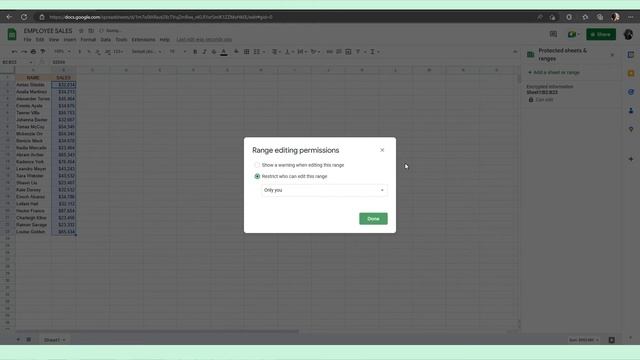This screenshot has width=640, height=360.
Task: Click the Undo arrow in the toolbar
Action: click(15, 52)
